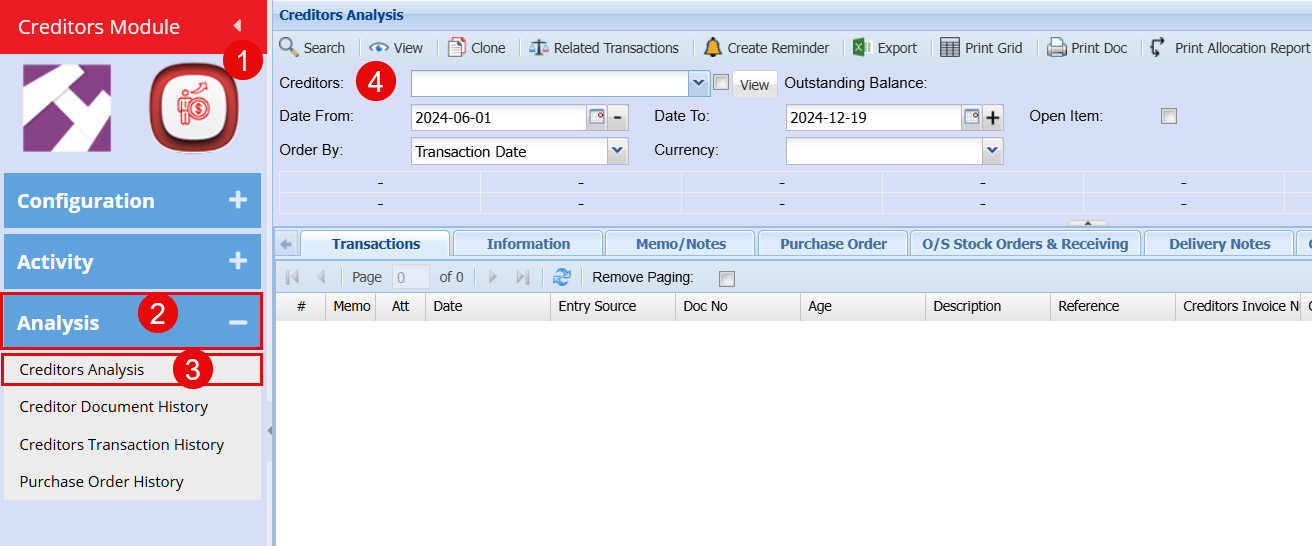Go to first page in grid pager

293,277
